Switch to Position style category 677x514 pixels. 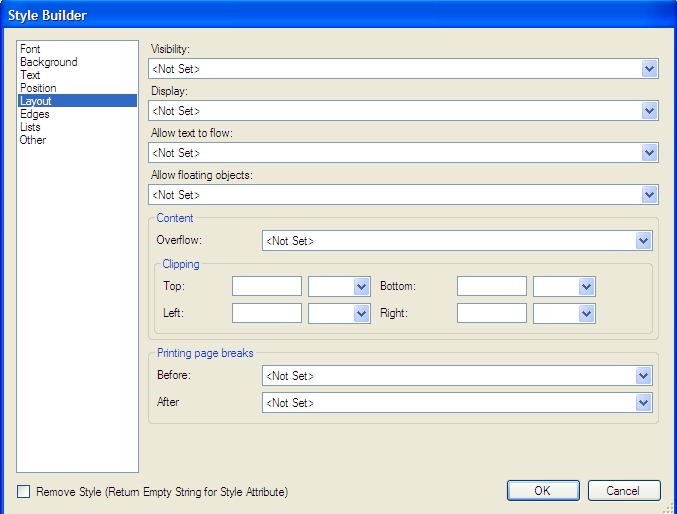38,88
